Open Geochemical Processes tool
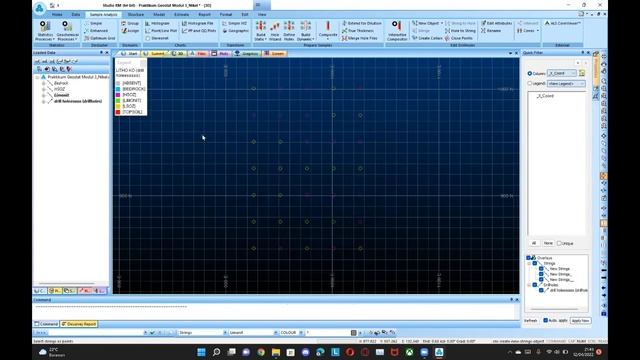This screenshot has height=360, width=640. pyautogui.click(x=67, y=31)
